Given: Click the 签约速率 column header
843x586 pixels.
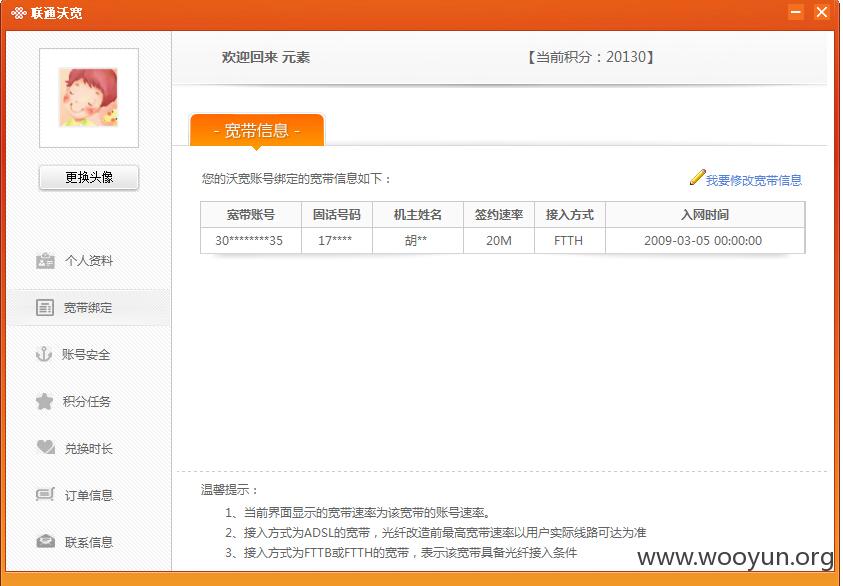Looking at the screenshot, I should (x=499, y=215).
